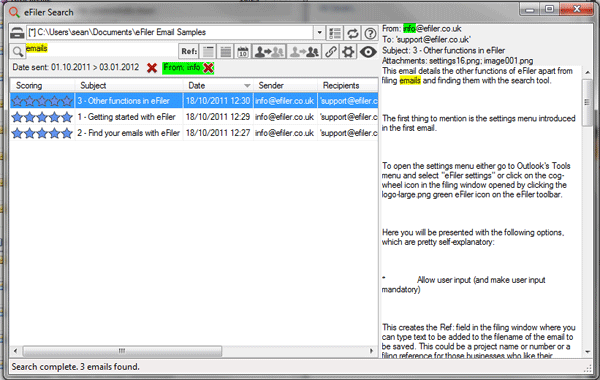Open the location checklist icon

click(x=335, y=33)
